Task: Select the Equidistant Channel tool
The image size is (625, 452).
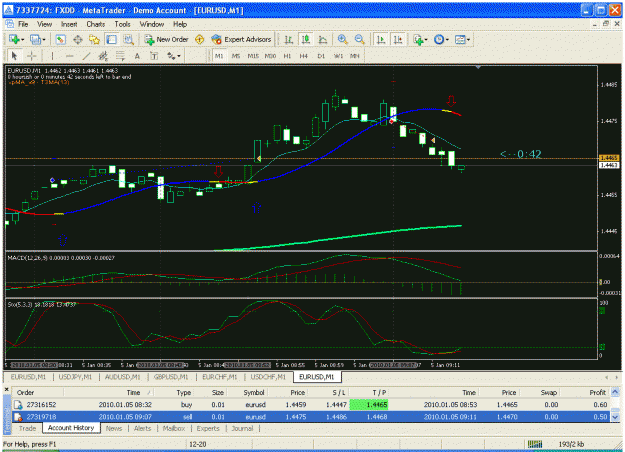Action: (x=103, y=56)
